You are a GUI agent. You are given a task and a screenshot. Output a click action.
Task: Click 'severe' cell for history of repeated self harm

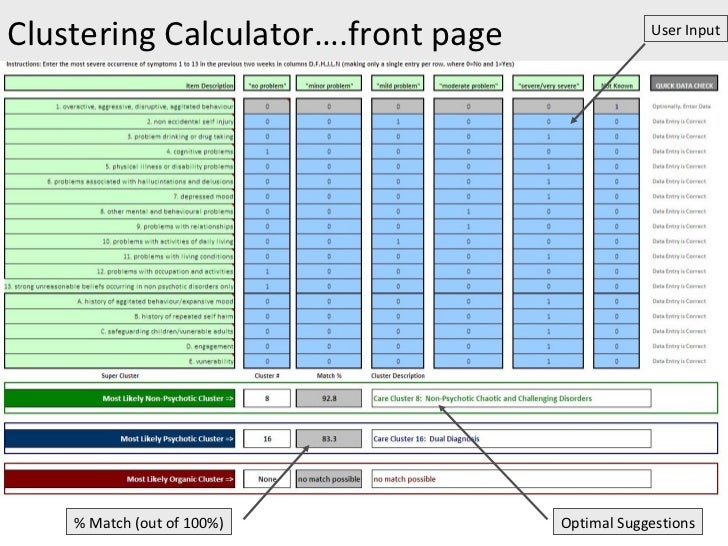548,316
